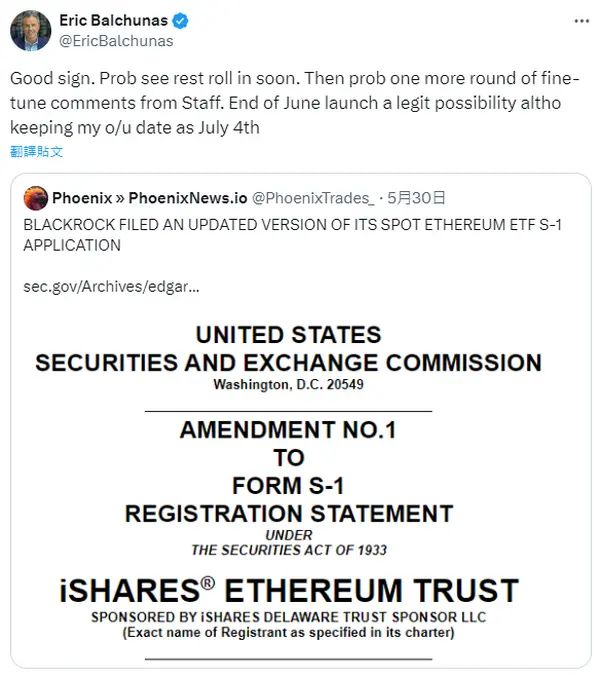The image size is (600, 680).
Task: Click the 5月30日 quoted tweet date
Action: [416, 198]
